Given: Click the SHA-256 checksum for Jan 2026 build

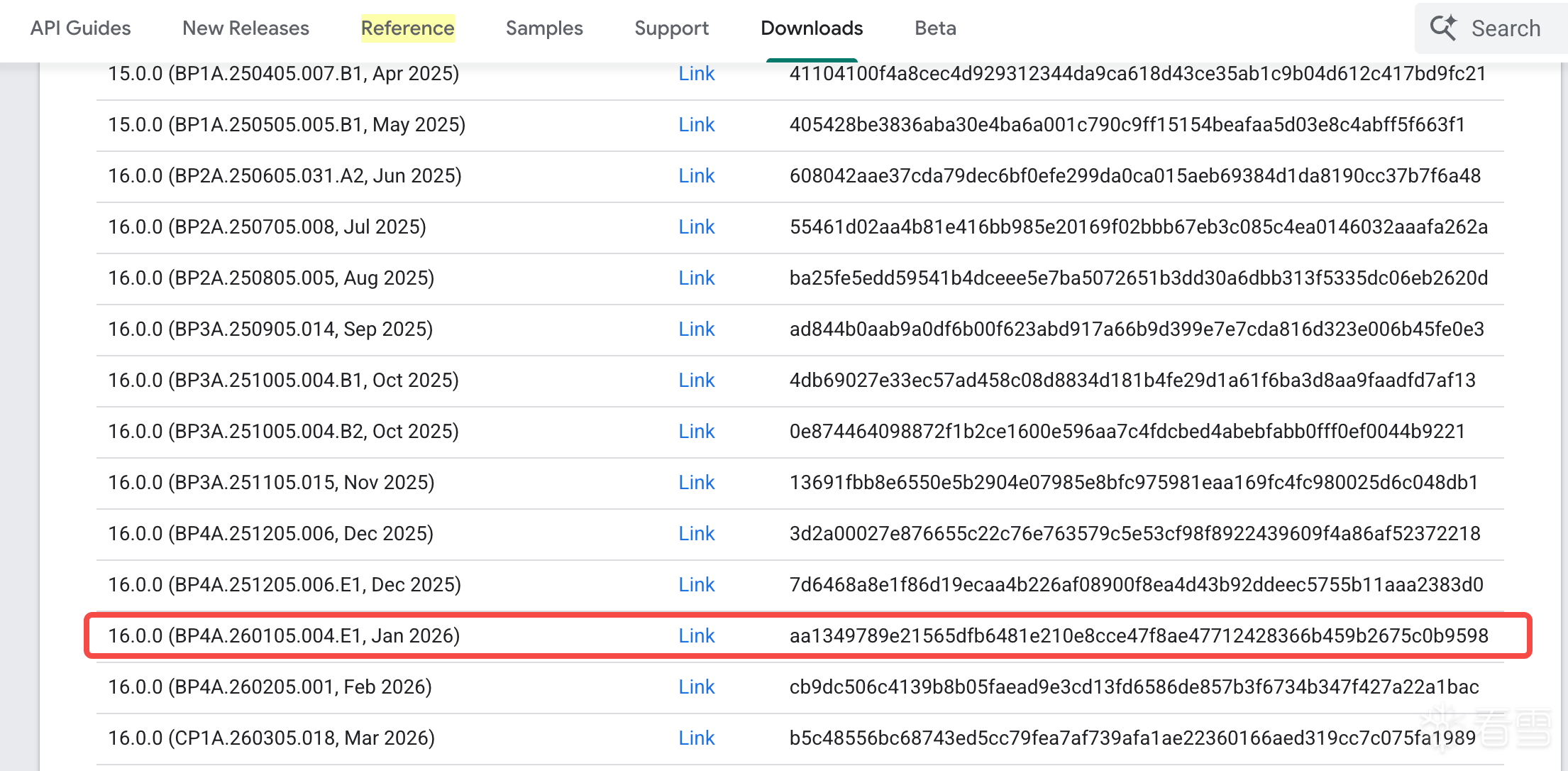Looking at the screenshot, I should pyautogui.click(x=1138, y=636).
